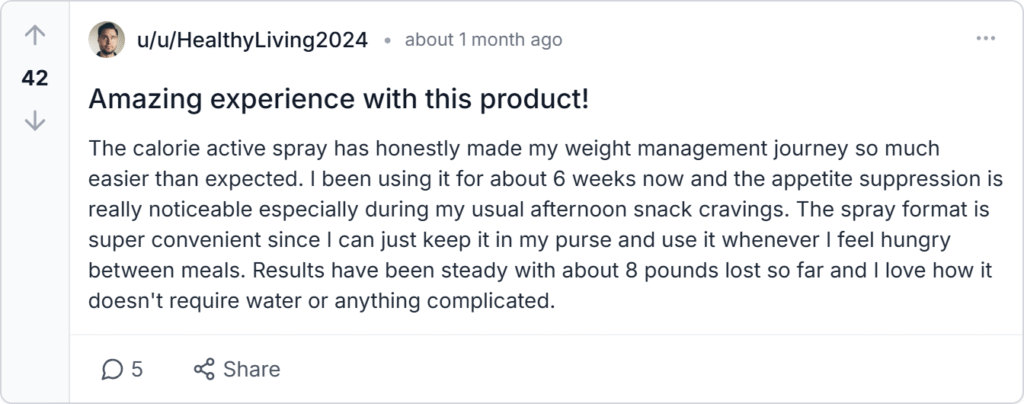Click the final line "doesn't require water"
The height and width of the screenshot is (404, 1024).
pos(320,300)
